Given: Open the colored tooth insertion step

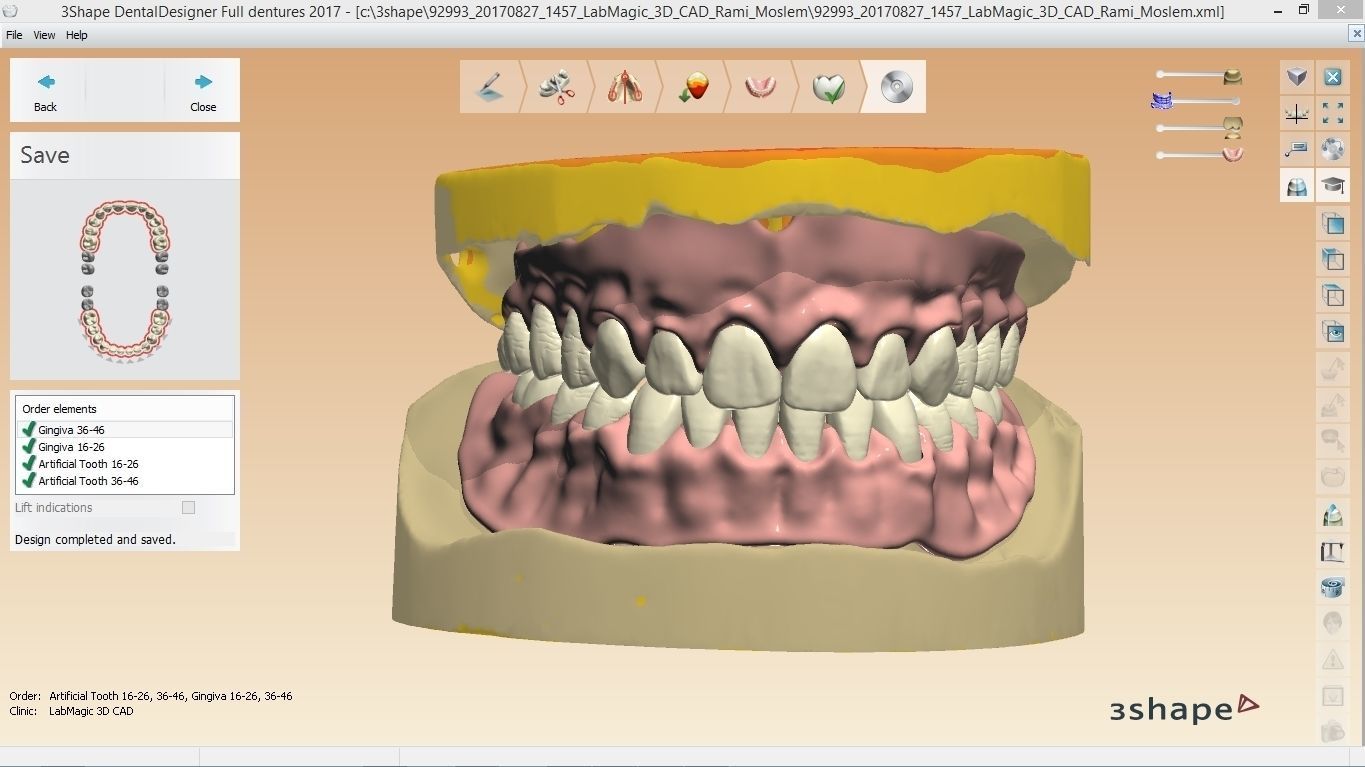Looking at the screenshot, I should click(692, 87).
